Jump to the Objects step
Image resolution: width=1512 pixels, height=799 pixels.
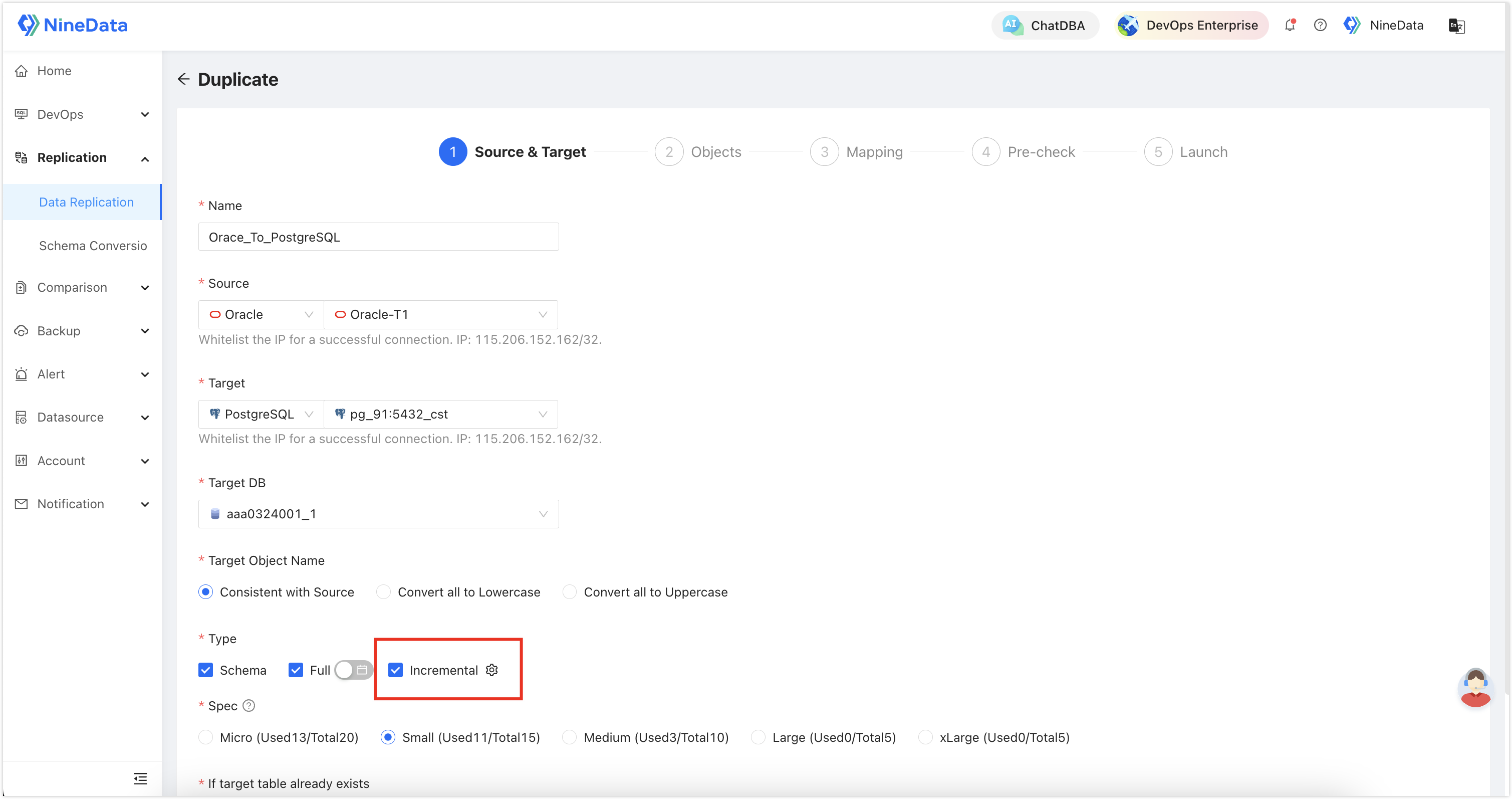698,152
